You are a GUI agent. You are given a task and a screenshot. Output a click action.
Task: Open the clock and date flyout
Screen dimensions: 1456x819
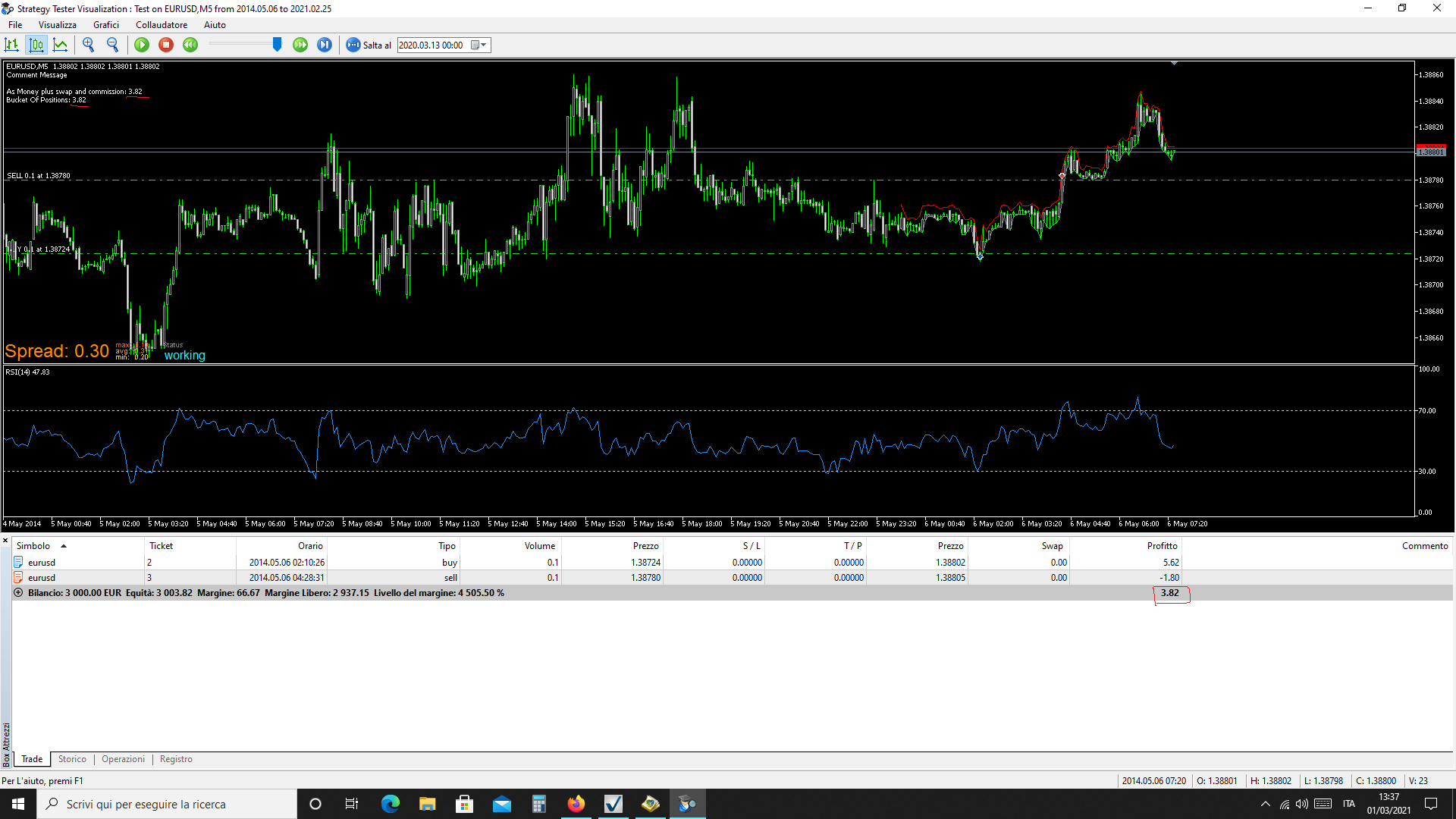pyautogui.click(x=1389, y=804)
